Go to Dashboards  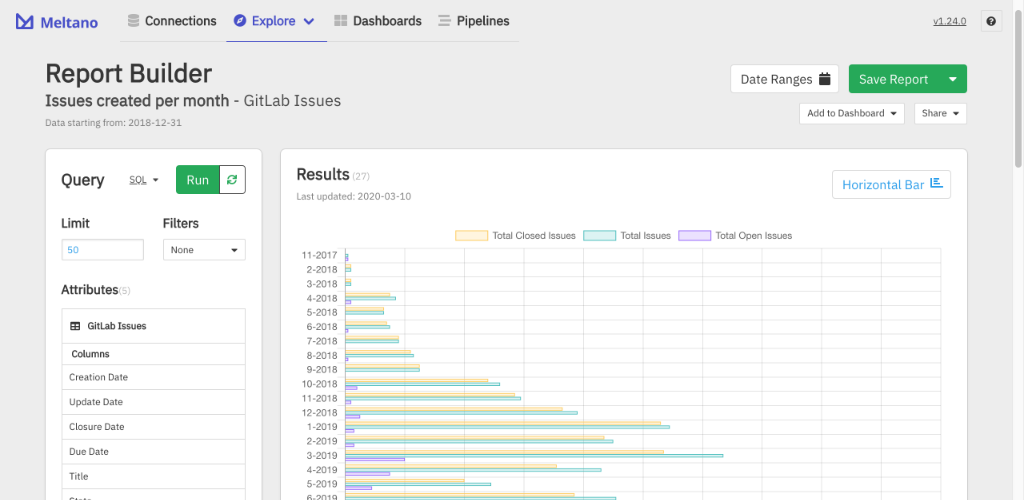coord(377,21)
